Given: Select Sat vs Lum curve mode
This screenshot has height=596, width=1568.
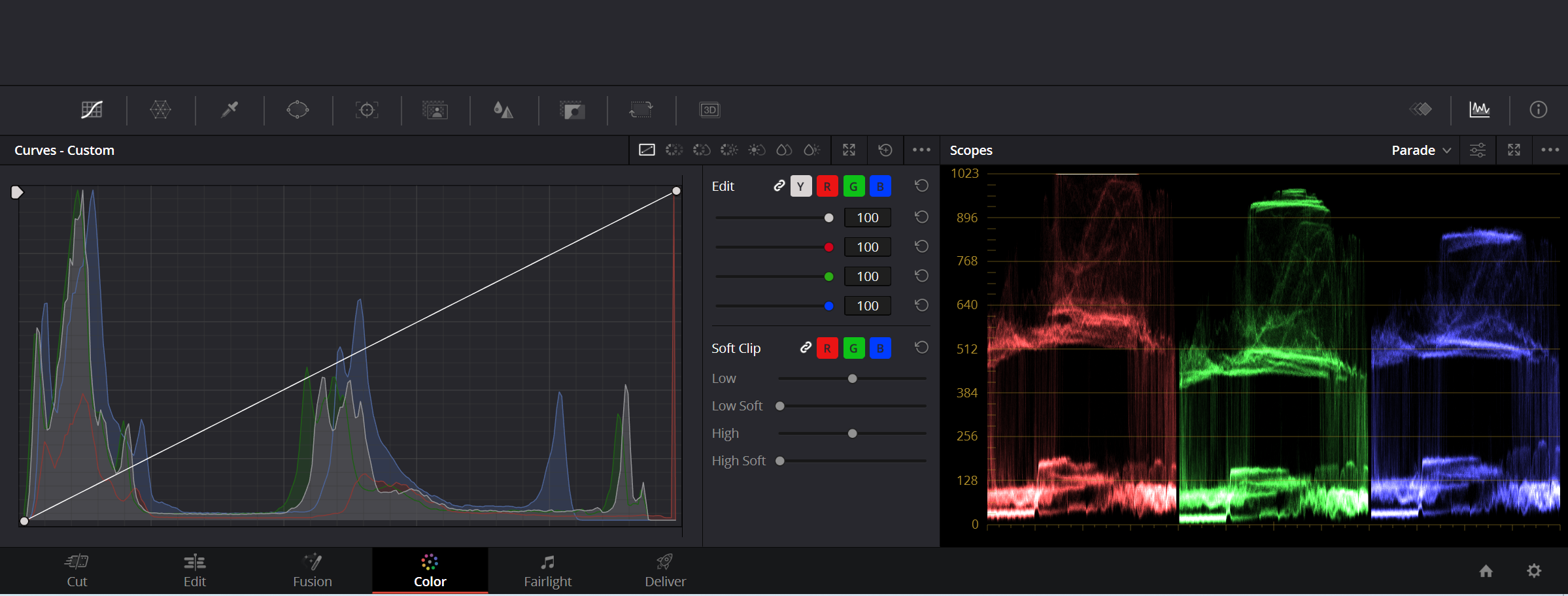Looking at the screenshot, I should click(811, 150).
